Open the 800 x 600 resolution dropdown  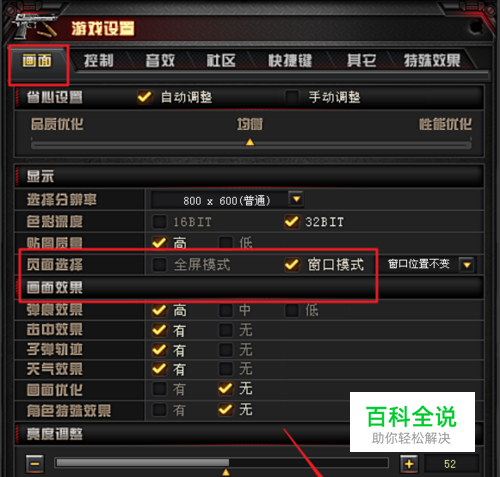click(x=296, y=199)
